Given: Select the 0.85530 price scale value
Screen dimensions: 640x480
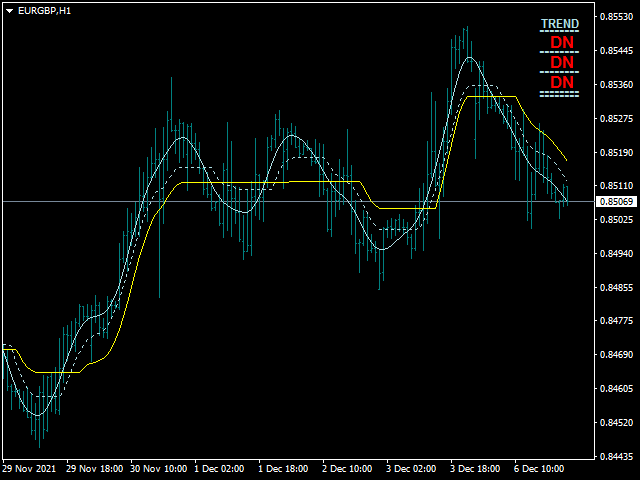Looking at the screenshot, I should click(x=616, y=17).
